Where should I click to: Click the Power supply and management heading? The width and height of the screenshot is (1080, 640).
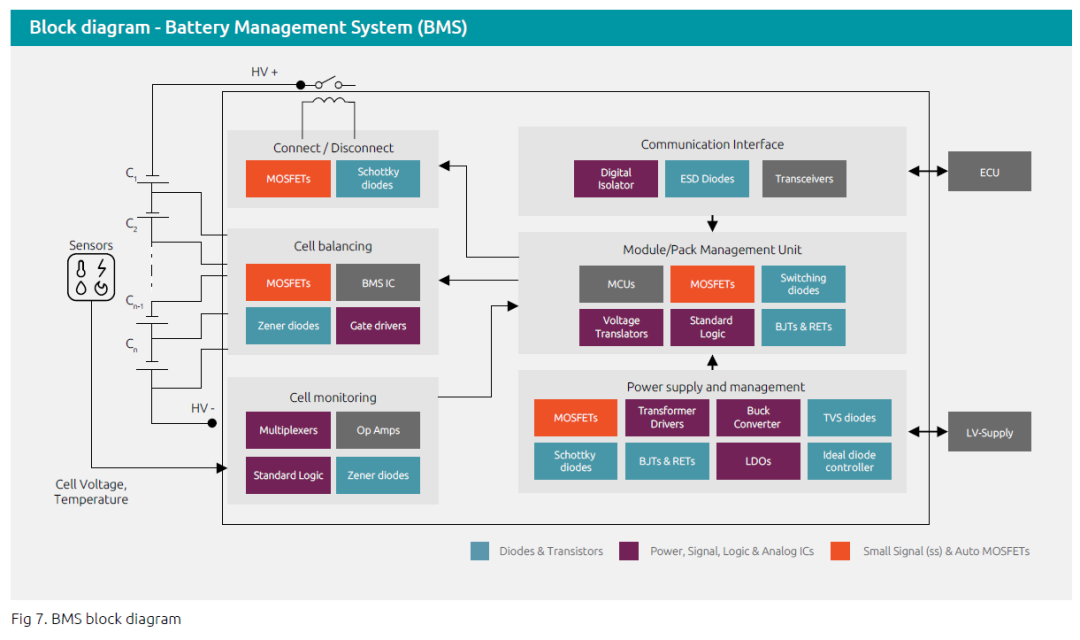click(x=716, y=386)
